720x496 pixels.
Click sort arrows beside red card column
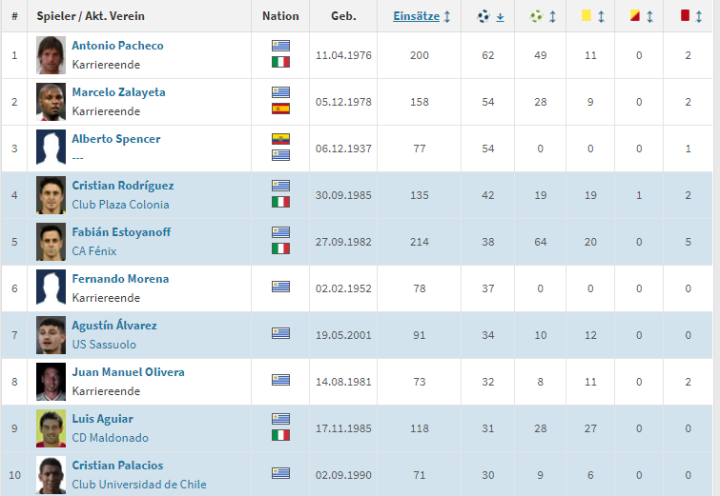(x=699, y=17)
